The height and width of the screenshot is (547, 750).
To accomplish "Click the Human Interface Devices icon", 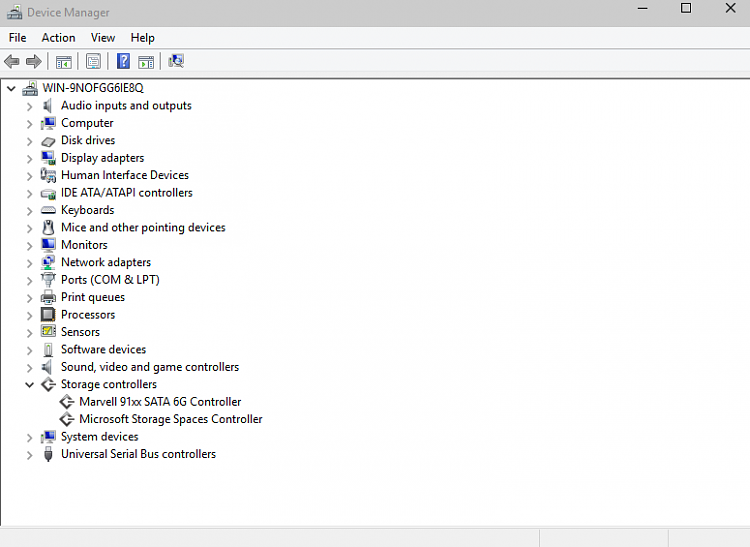I will pyautogui.click(x=48, y=175).
